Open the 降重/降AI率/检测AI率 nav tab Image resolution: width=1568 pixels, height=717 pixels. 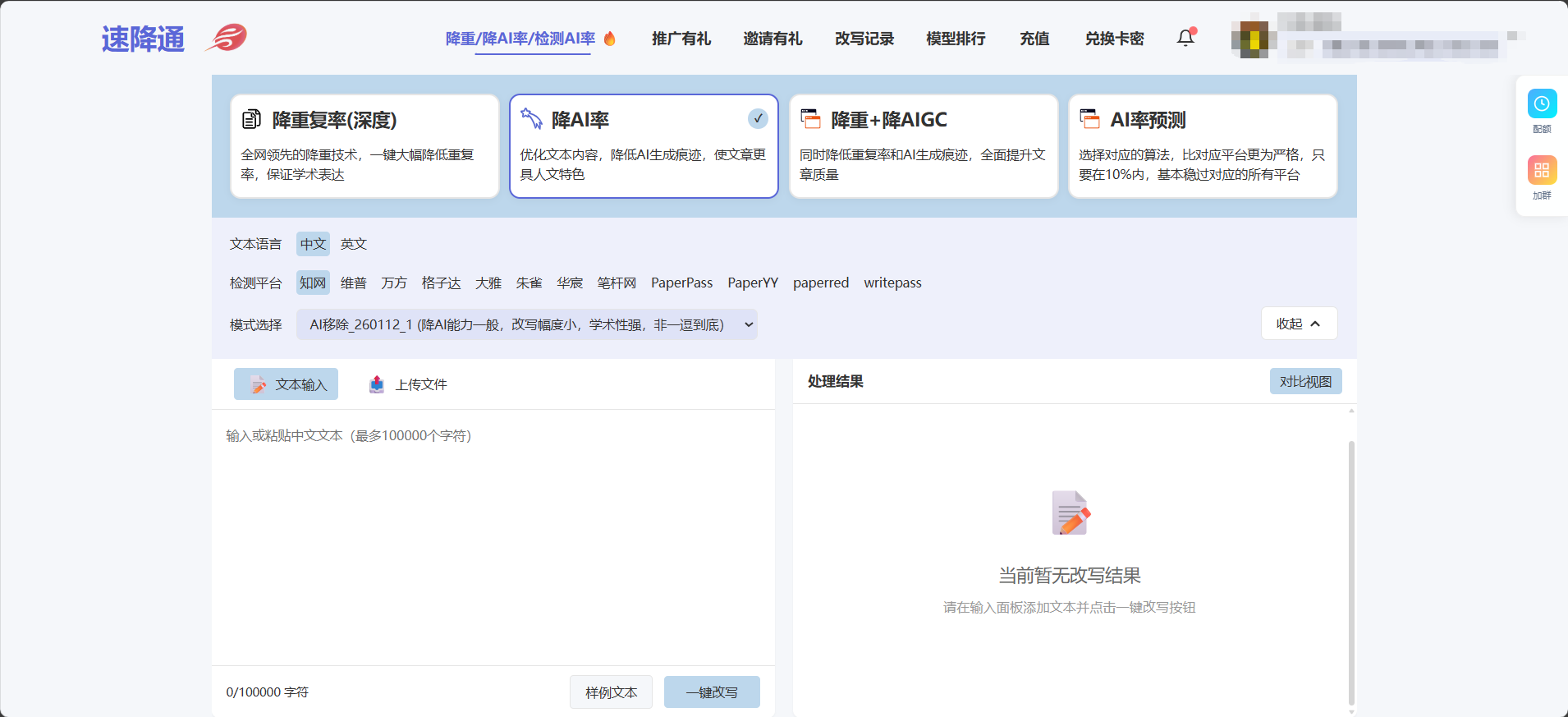[520, 39]
